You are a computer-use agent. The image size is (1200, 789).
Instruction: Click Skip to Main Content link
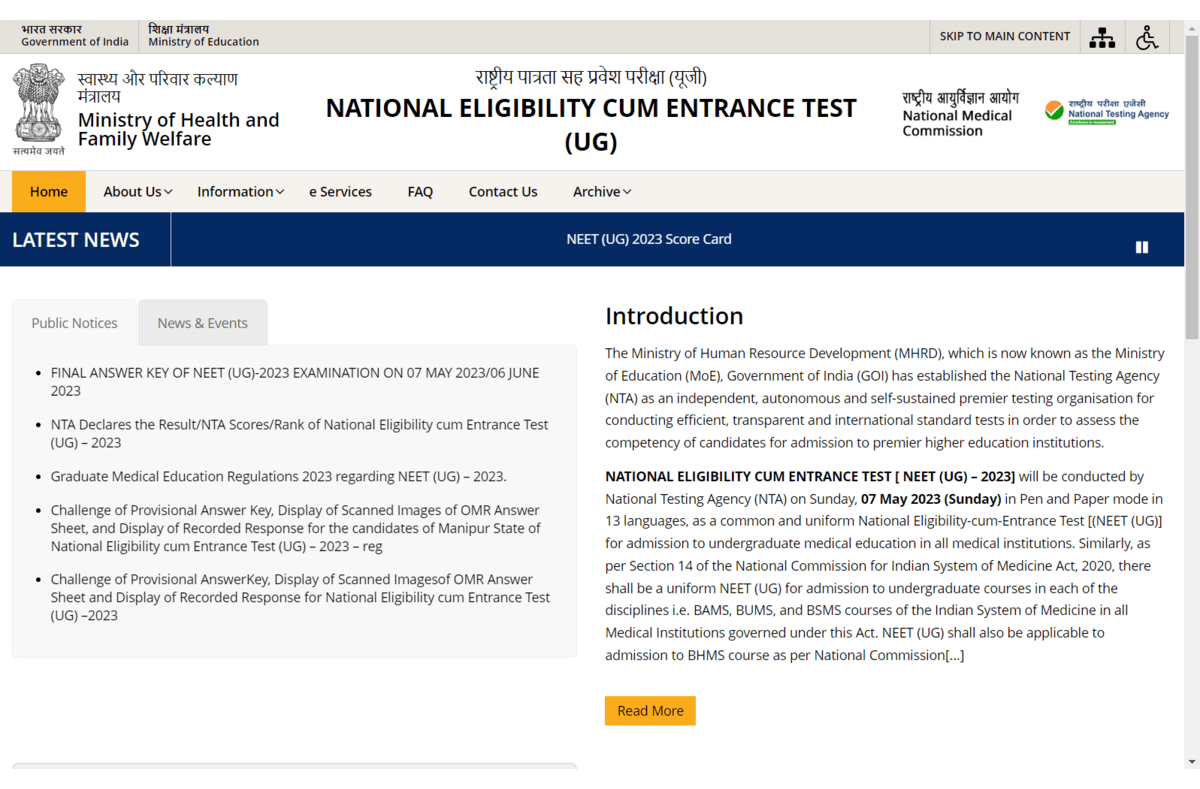point(1004,36)
